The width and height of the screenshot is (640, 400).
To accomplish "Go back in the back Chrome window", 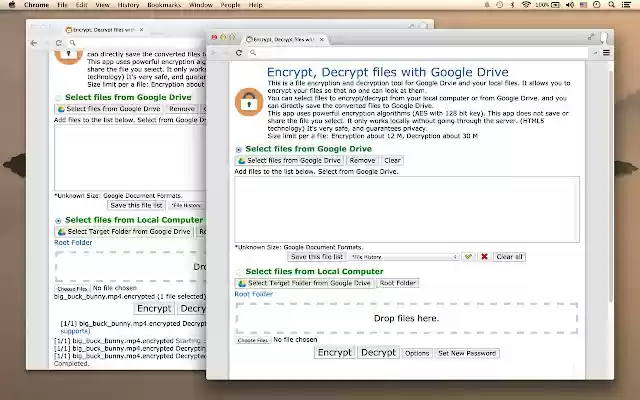I will [x=34, y=43].
